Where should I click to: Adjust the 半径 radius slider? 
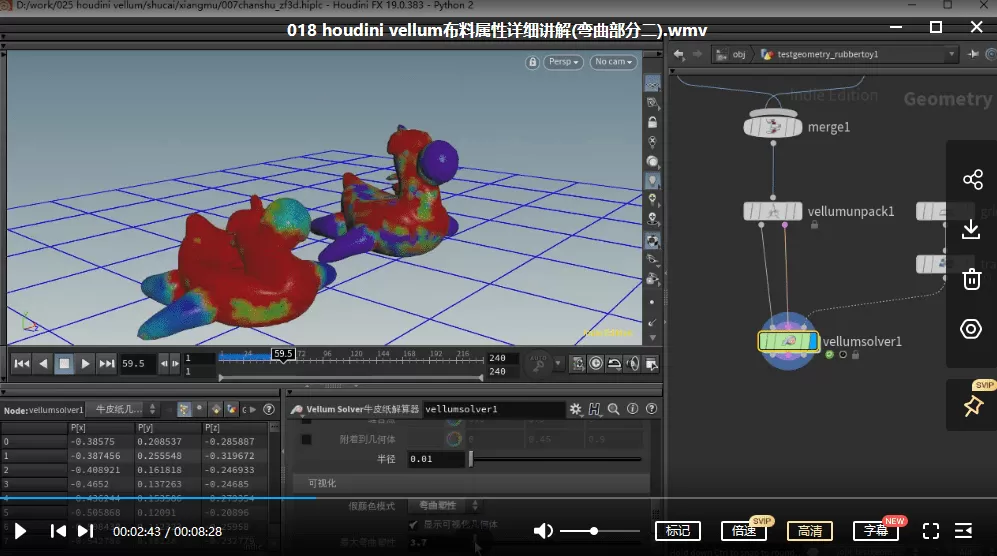tap(470, 459)
